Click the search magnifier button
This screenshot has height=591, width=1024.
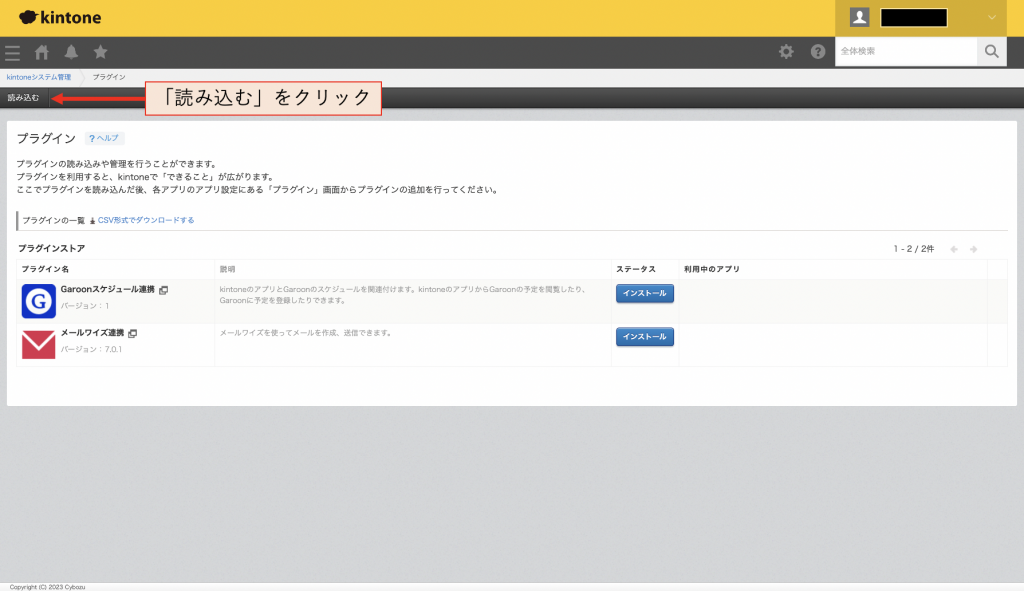pyautogui.click(x=991, y=51)
